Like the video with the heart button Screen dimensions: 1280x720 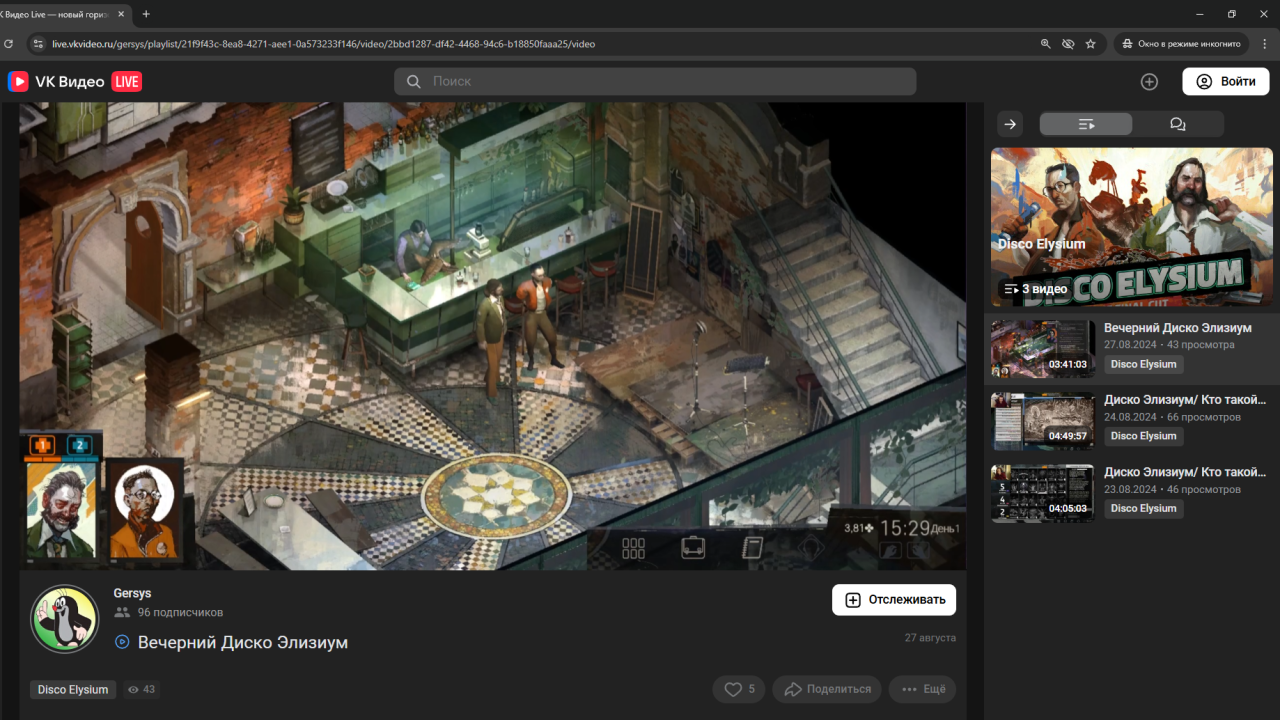(x=739, y=689)
